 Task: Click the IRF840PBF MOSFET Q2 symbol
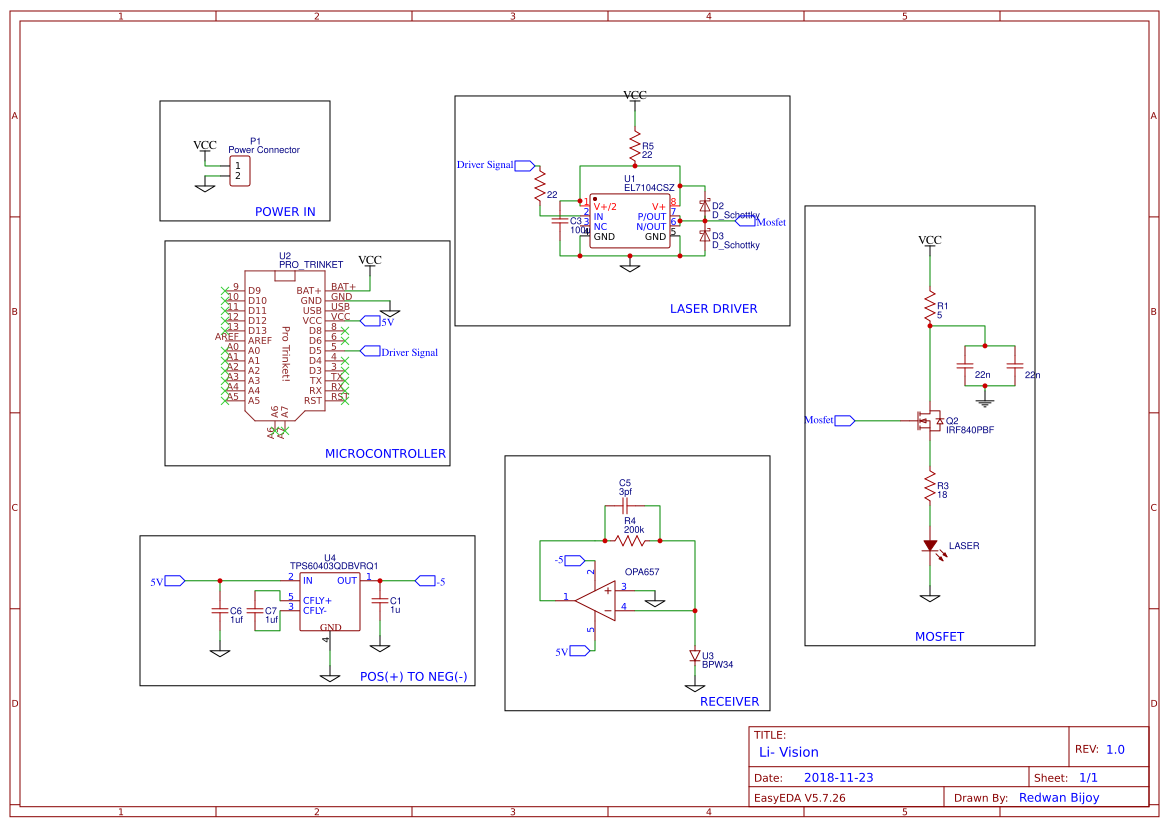[x=930, y=420]
